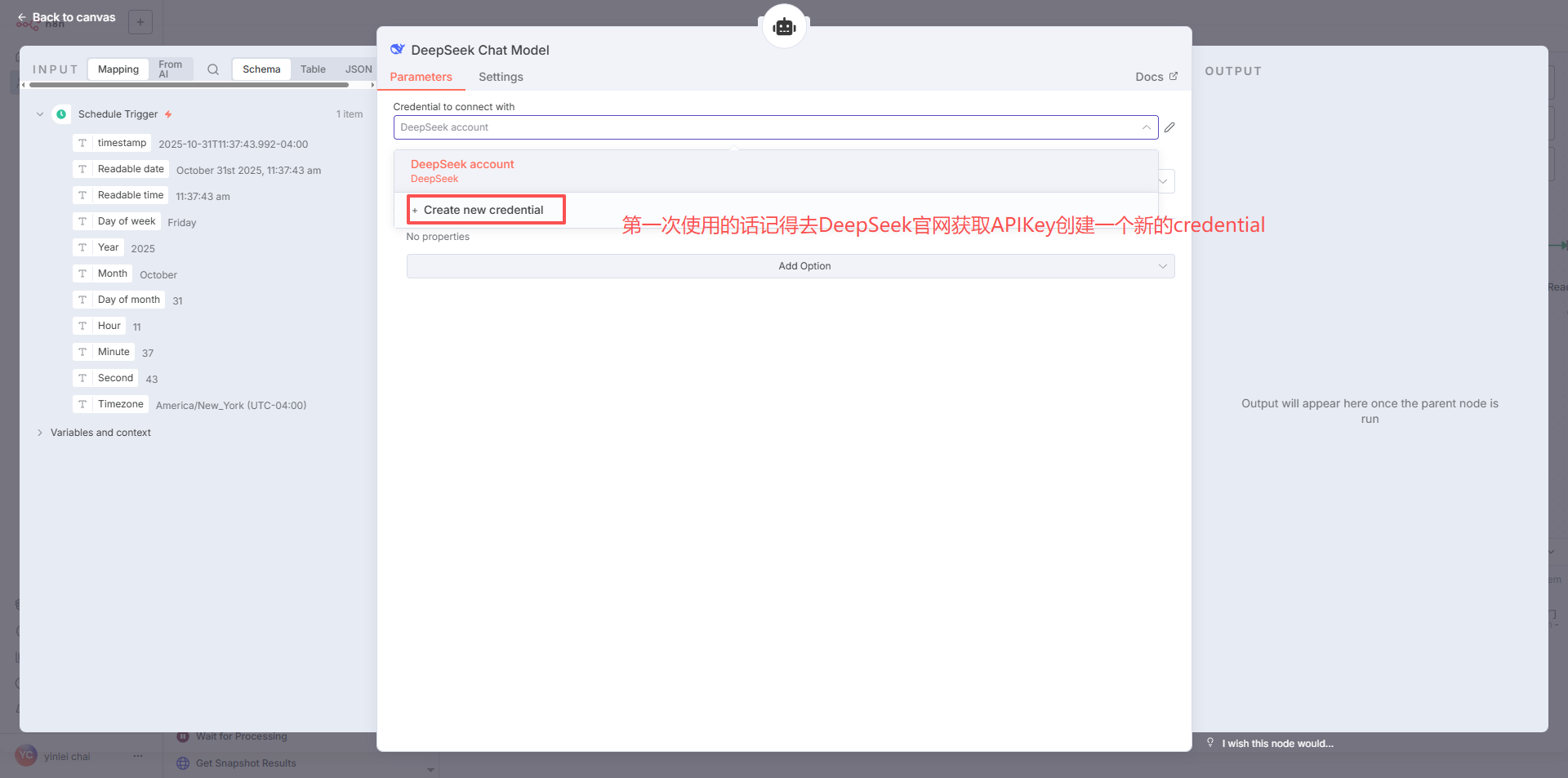Open the Settings tab
1568x778 pixels.
tap(501, 77)
